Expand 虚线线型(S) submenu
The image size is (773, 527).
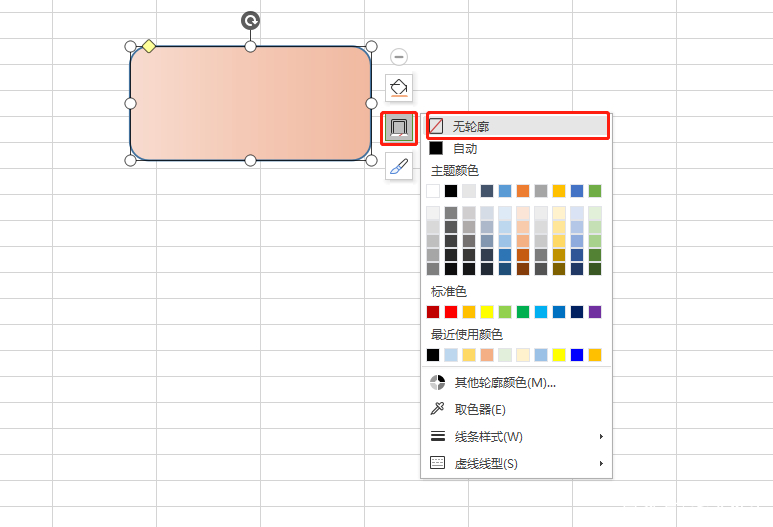click(518, 463)
